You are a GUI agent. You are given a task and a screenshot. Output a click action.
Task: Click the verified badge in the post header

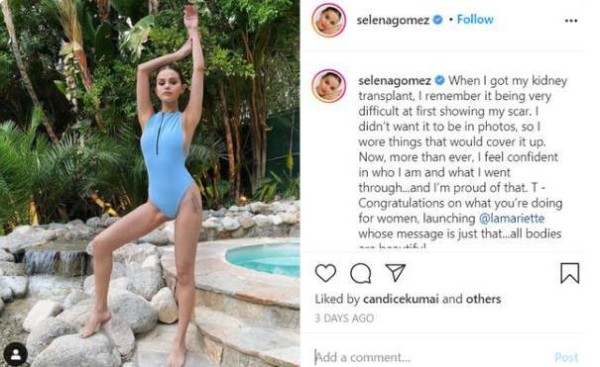pyautogui.click(x=437, y=20)
